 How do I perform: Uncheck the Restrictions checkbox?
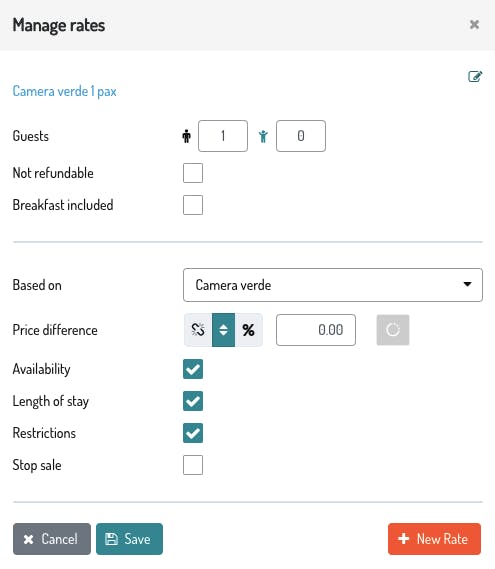(193, 433)
